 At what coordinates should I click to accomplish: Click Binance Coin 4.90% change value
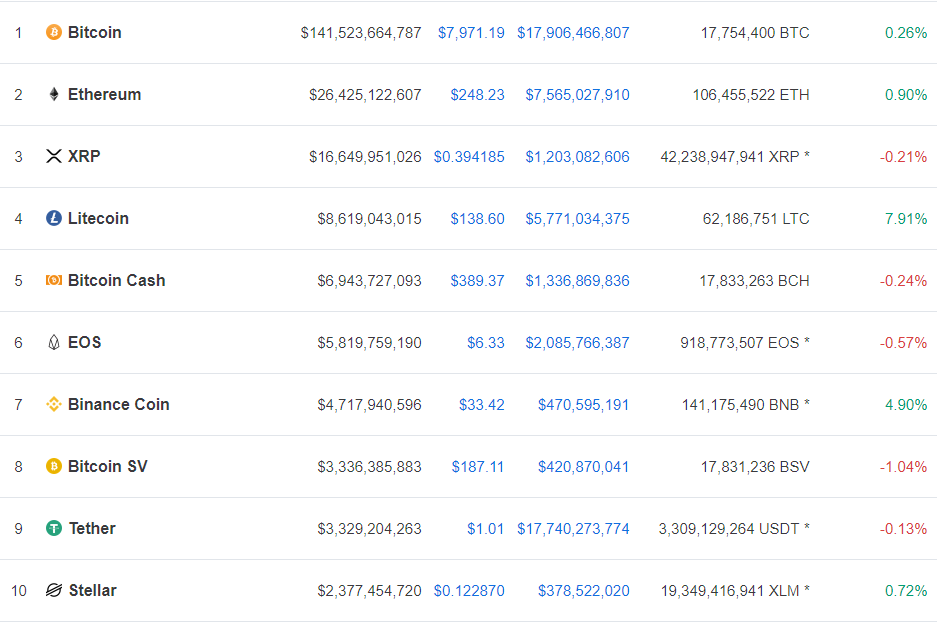(906, 405)
